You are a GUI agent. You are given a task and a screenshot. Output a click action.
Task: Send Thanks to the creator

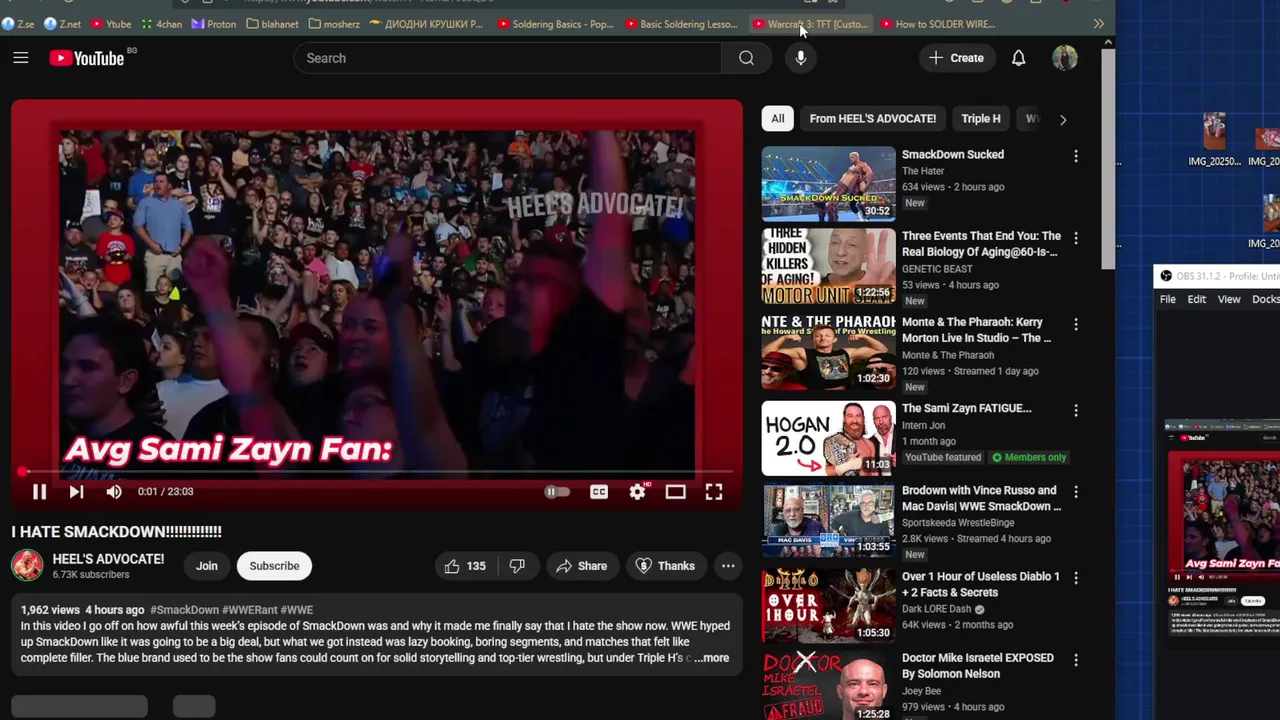coord(665,566)
